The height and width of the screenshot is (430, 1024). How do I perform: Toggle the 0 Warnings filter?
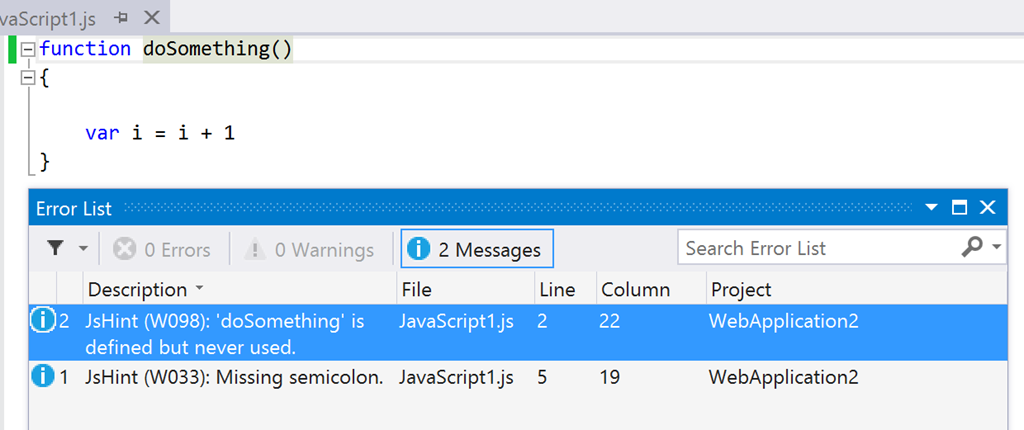tap(310, 249)
